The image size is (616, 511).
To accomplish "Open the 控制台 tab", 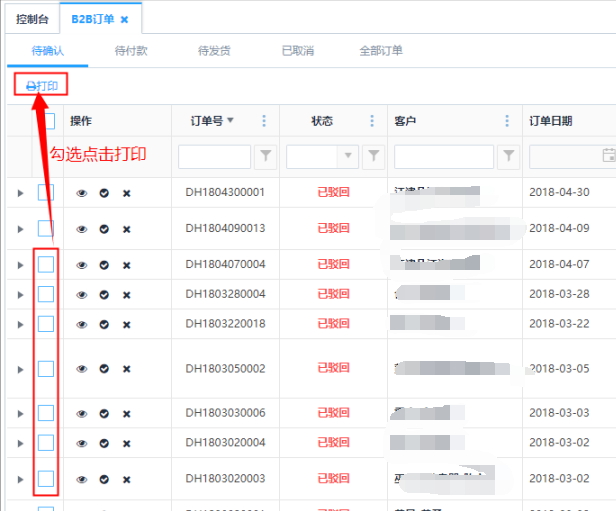I will point(31,19).
